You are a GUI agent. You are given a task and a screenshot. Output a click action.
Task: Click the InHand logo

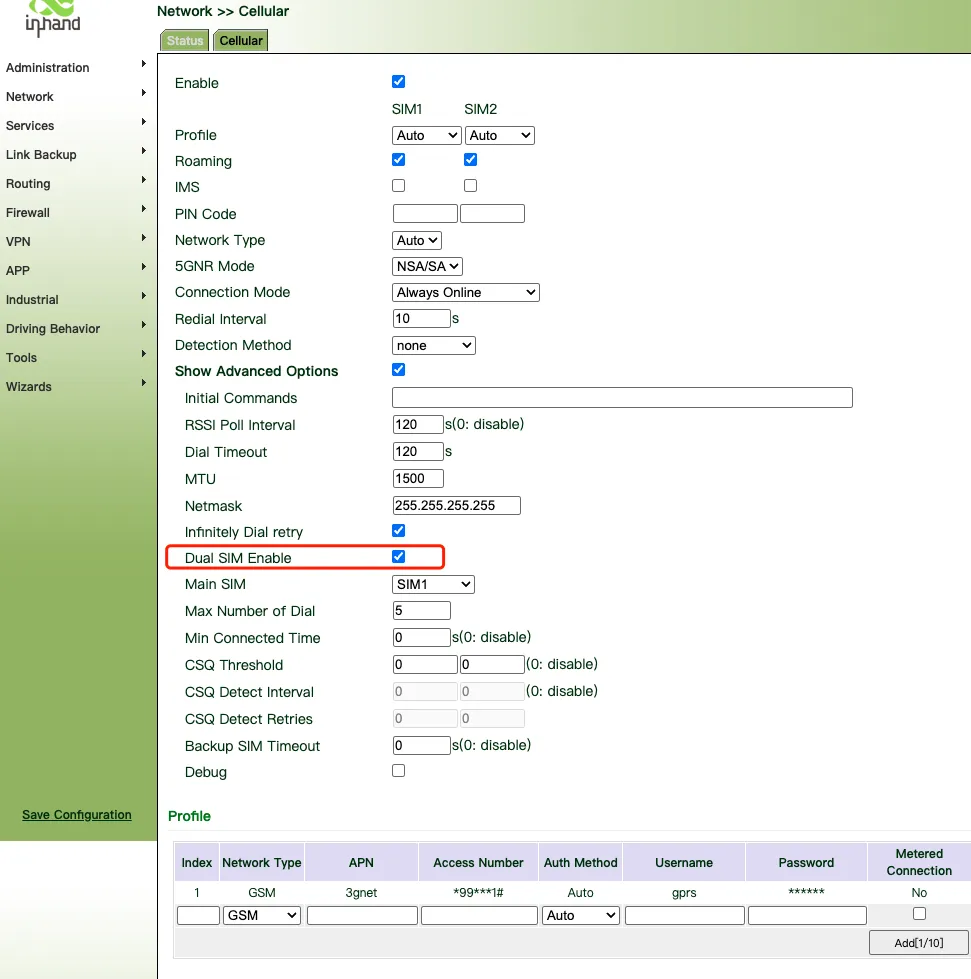click(x=53, y=17)
